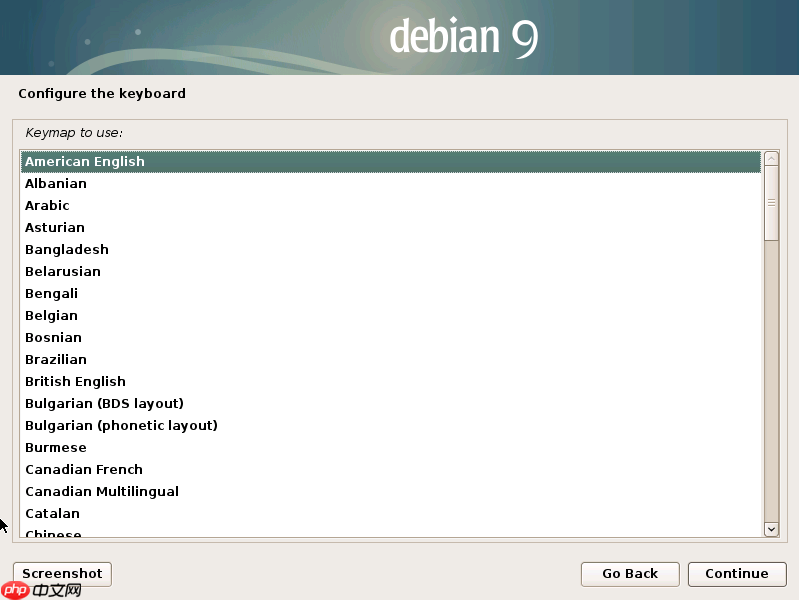The width and height of the screenshot is (799, 600).
Task: Choose Belarusian keyboard layout
Action: (x=391, y=271)
